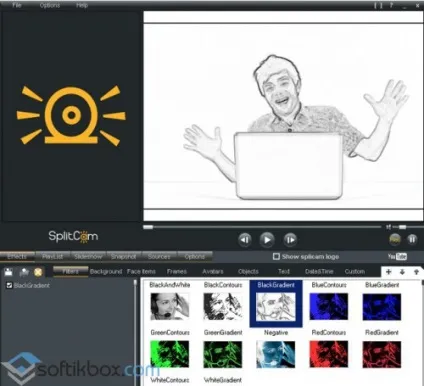Select the Negative filter thumbnail
Screen dimensions: 424x386
click(x=276, y=354)
